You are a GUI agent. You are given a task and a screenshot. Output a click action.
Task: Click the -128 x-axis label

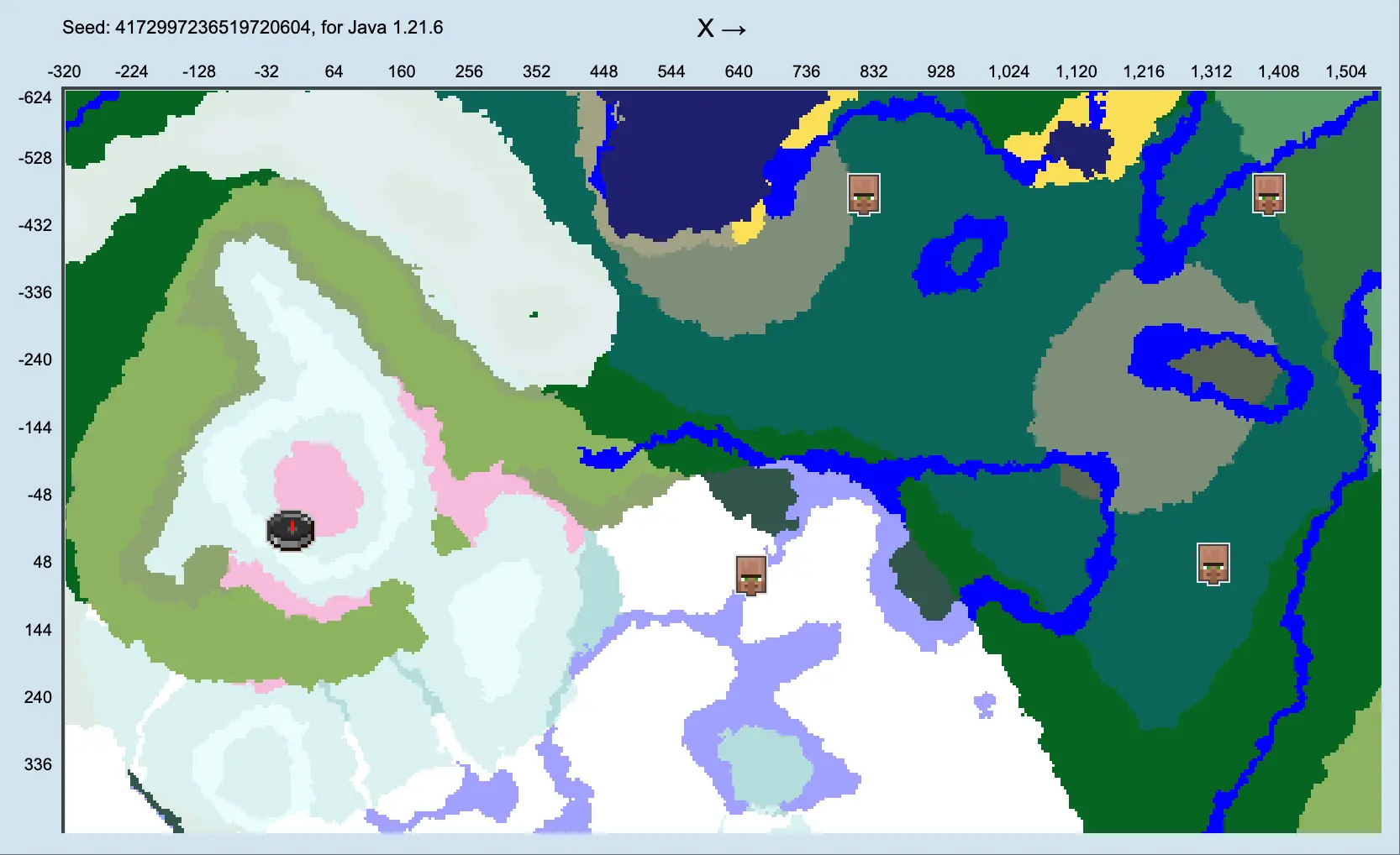coord(199,71)
